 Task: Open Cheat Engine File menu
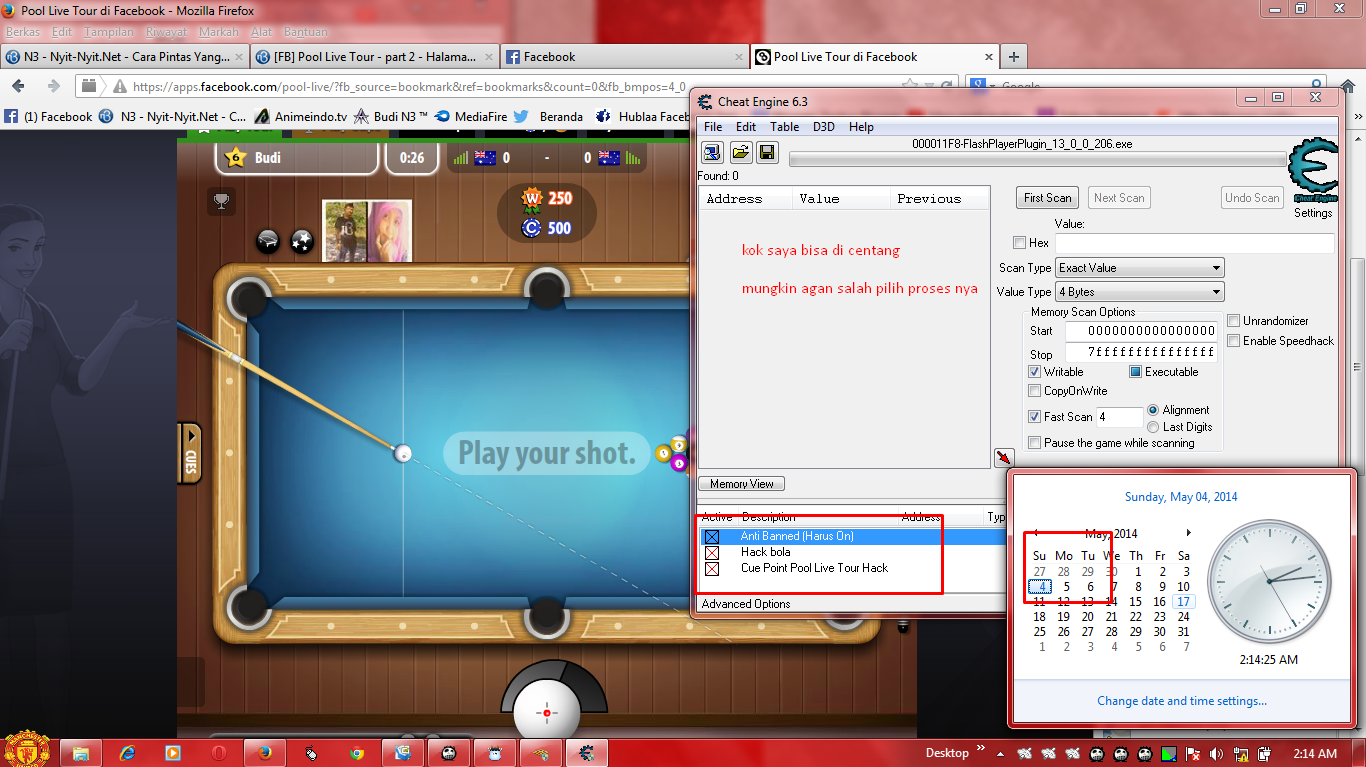point(713,127)
